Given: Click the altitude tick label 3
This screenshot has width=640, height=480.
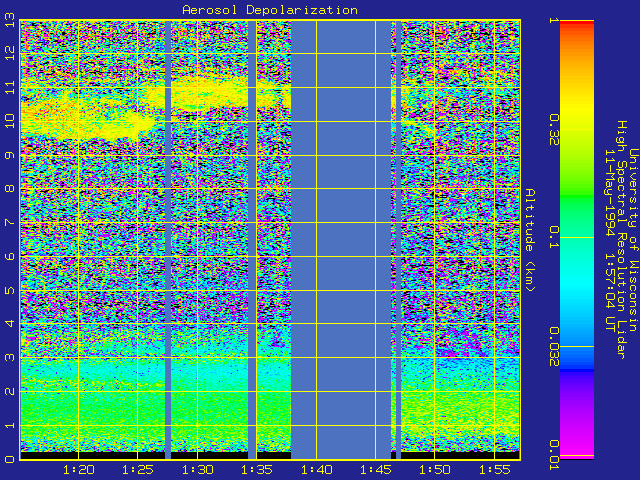Looking at the screenshot, I should point(9,358).
